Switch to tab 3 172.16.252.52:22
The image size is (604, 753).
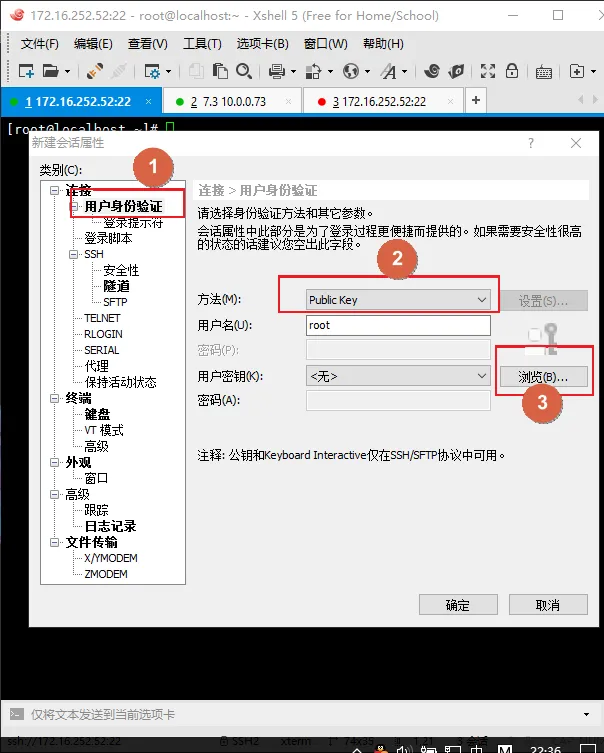point(383,101)
